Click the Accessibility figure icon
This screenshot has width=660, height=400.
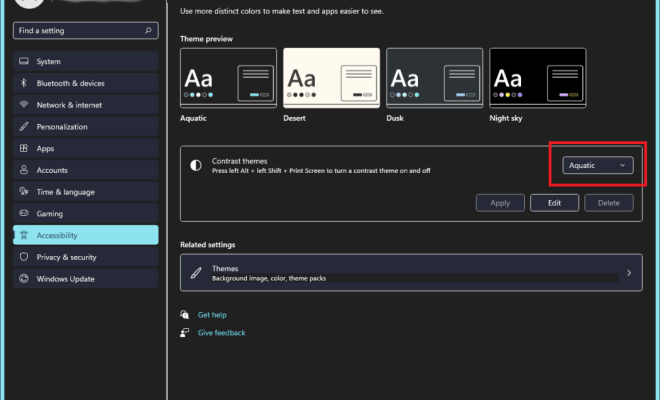click(x=24, y=235)
